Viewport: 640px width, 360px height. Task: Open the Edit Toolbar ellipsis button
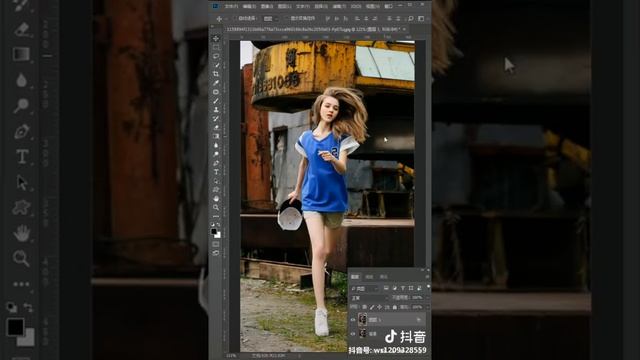click(x=216, y=216)
